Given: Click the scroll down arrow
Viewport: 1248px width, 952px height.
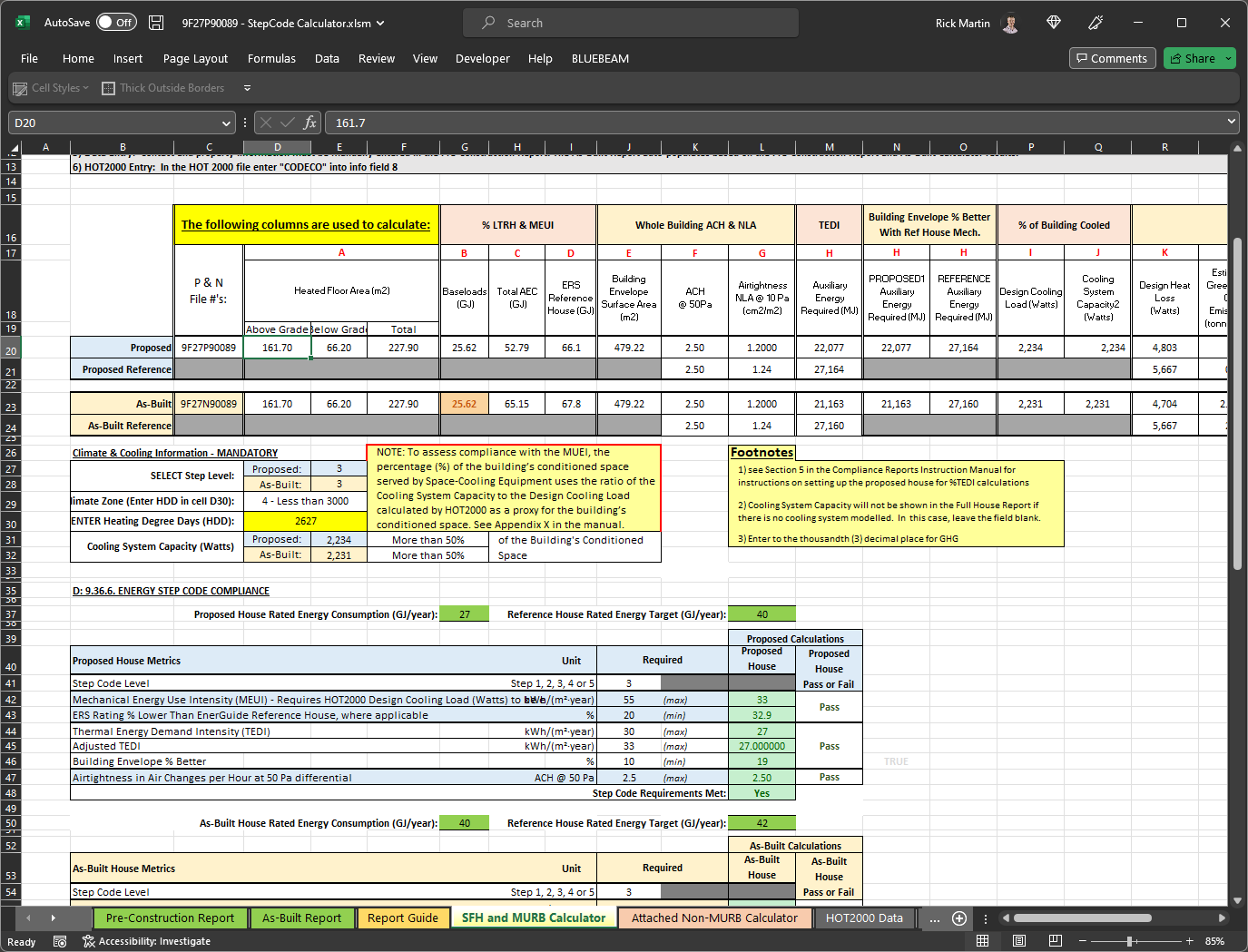Looking at the screenshot, I should coord(1237,900).
